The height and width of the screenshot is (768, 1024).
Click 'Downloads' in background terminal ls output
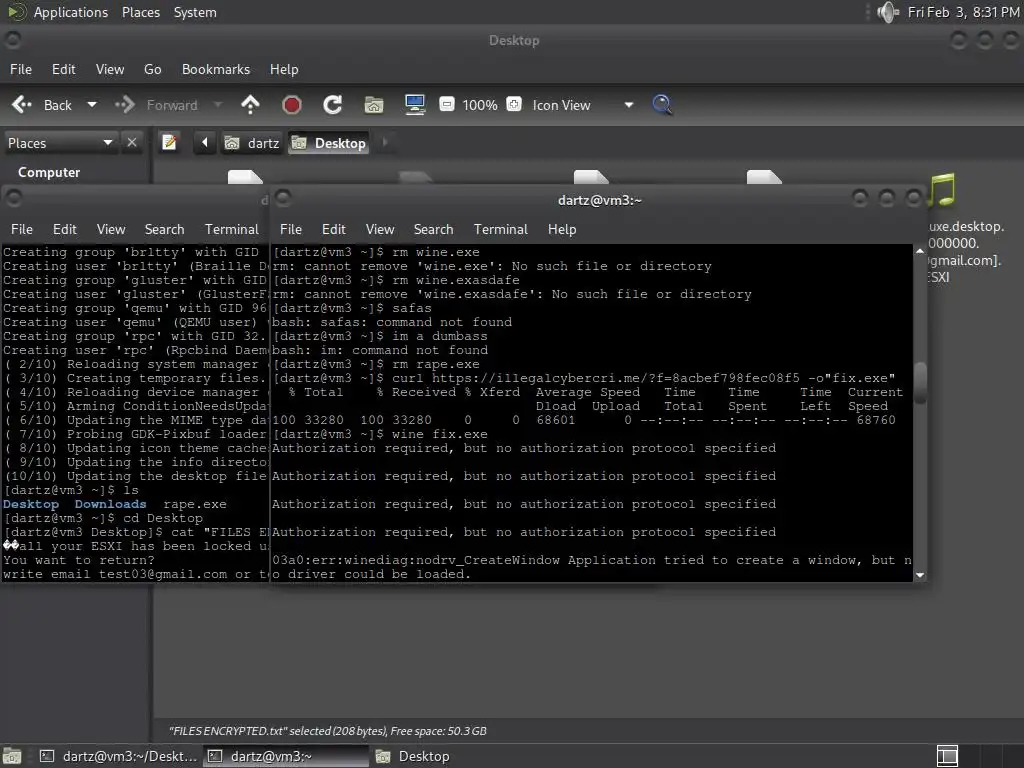click(110, 504)
